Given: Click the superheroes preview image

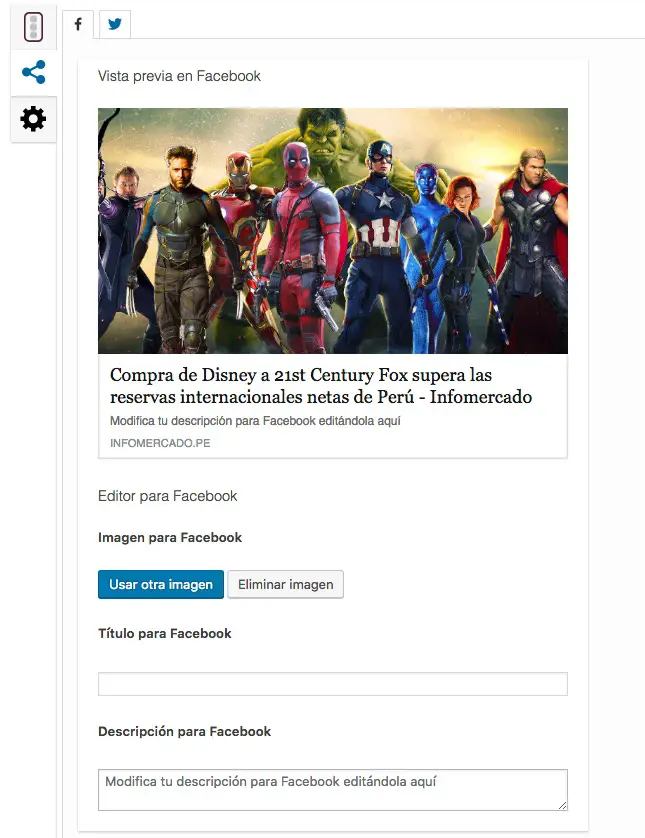Looking at the screenshot, I should tap(333, 231).
